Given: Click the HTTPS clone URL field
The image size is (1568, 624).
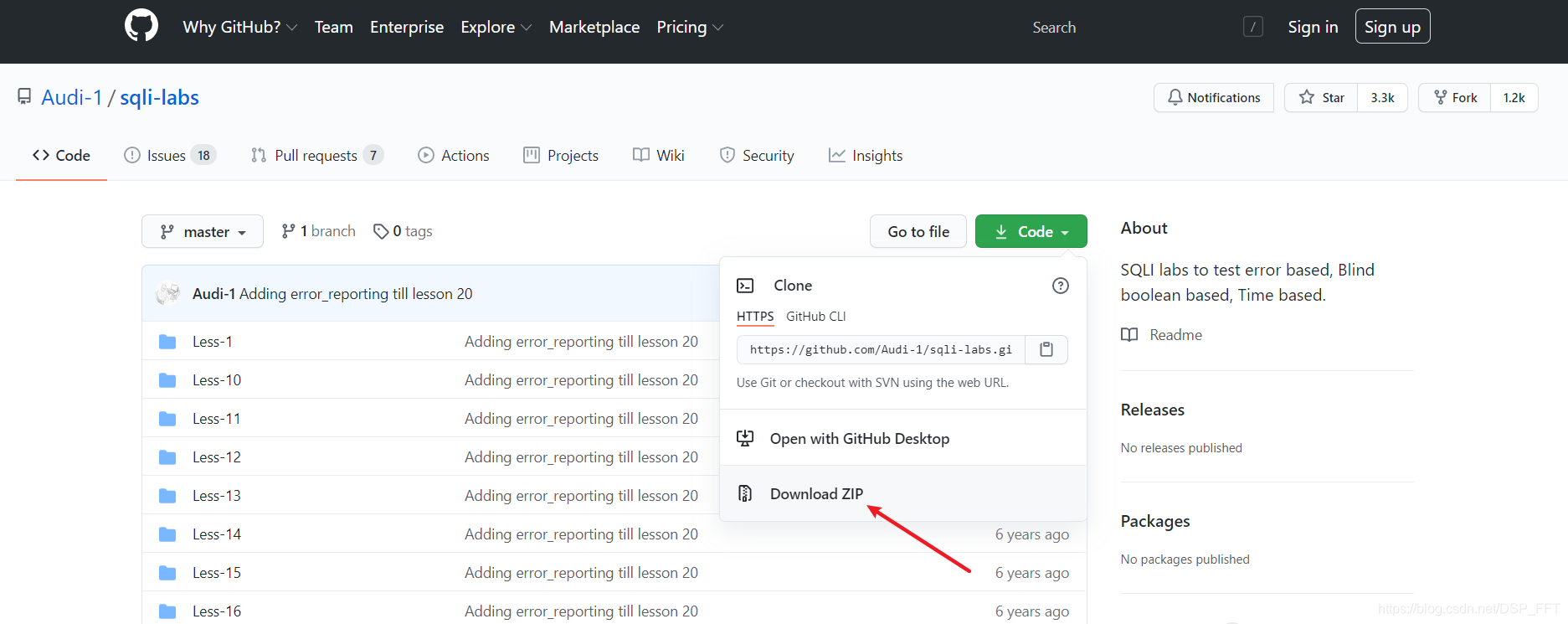Looking at the screenshot, I should coord(881,349).
